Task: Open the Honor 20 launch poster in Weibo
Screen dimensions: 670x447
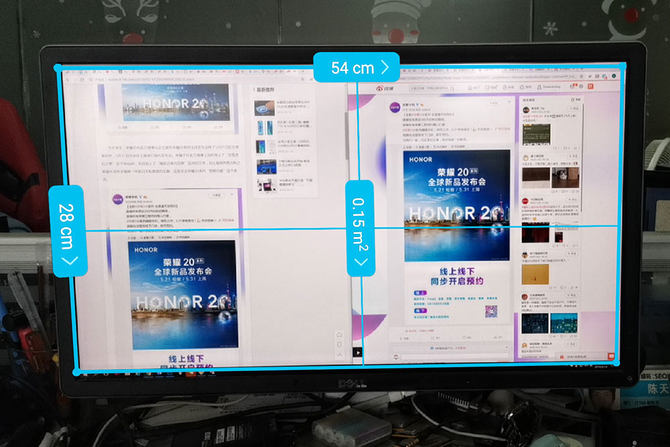Action: pyautogui.click(x=456, y=206)
